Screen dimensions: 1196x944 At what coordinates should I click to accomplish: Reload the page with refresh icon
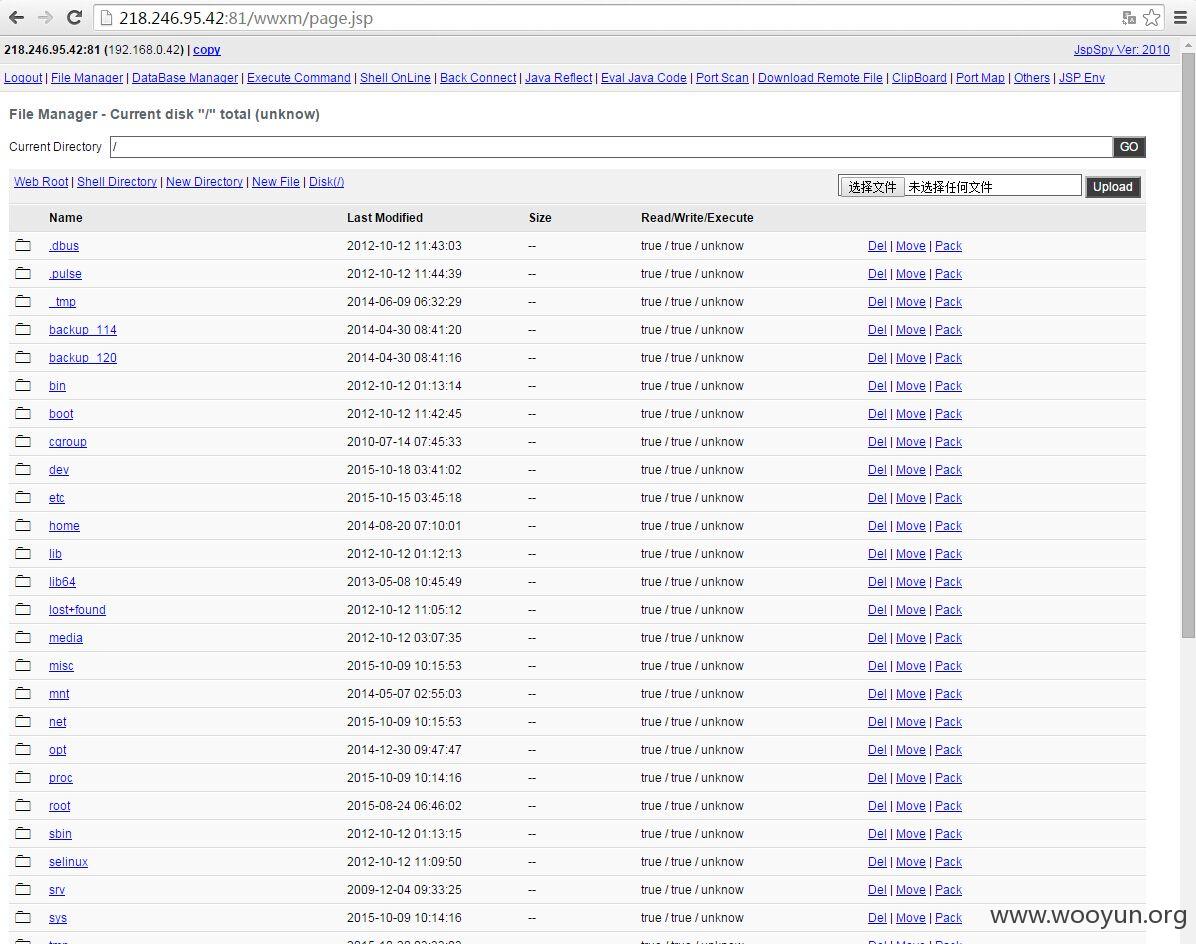tap(74, 18)
